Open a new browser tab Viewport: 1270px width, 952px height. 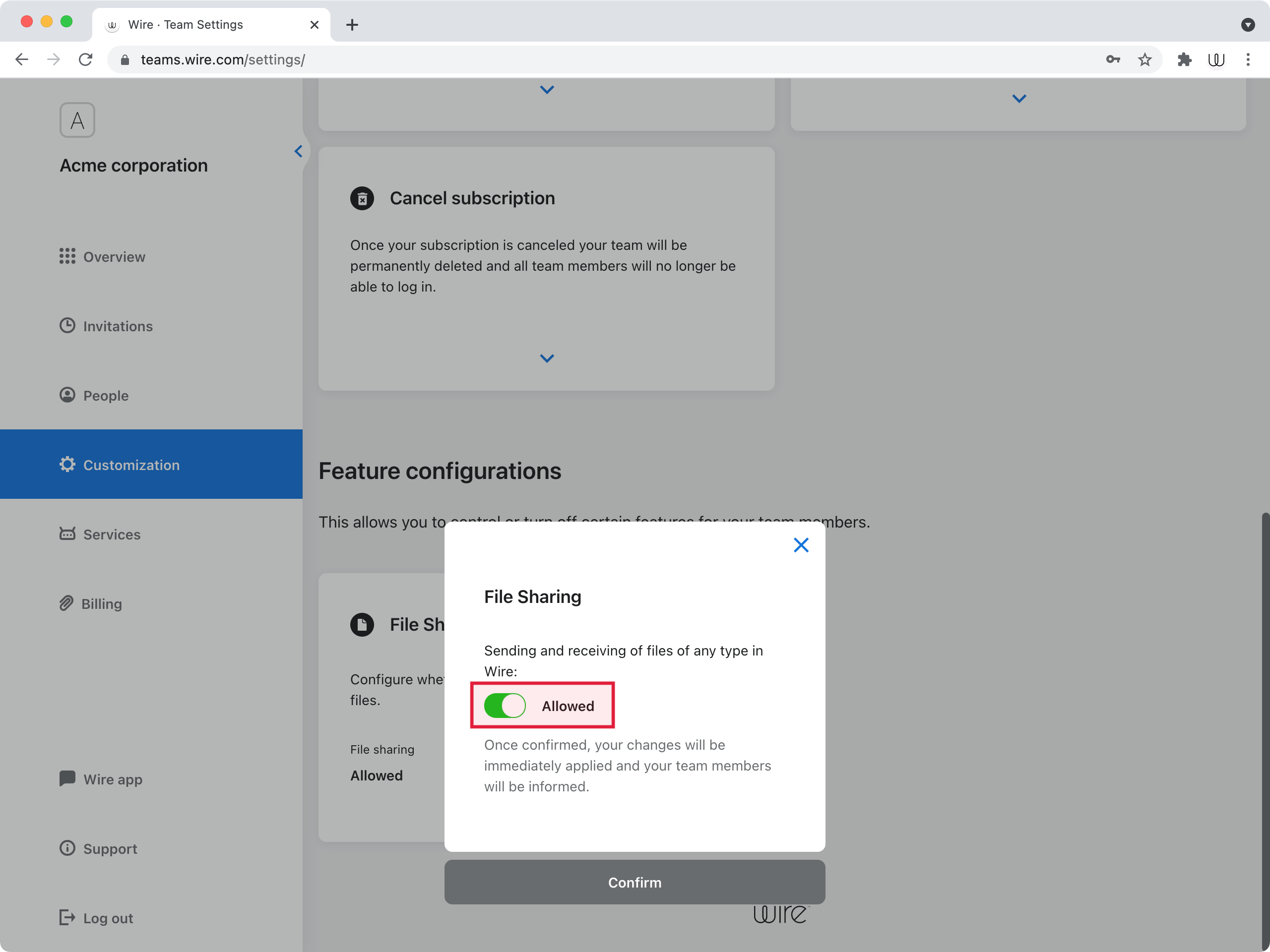(352, 25)
